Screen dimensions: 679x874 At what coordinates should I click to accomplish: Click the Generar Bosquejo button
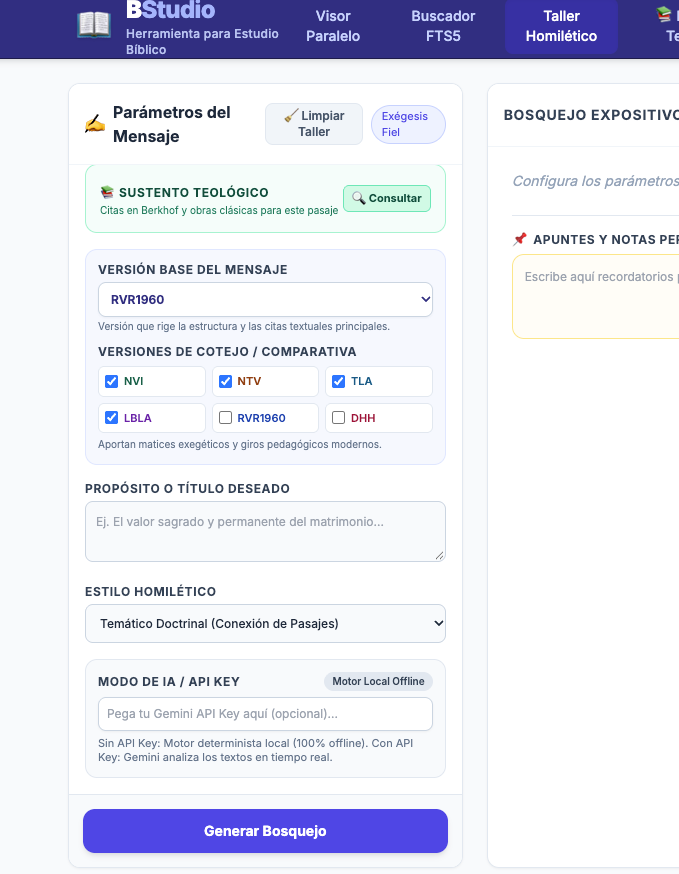click(265, 831)
